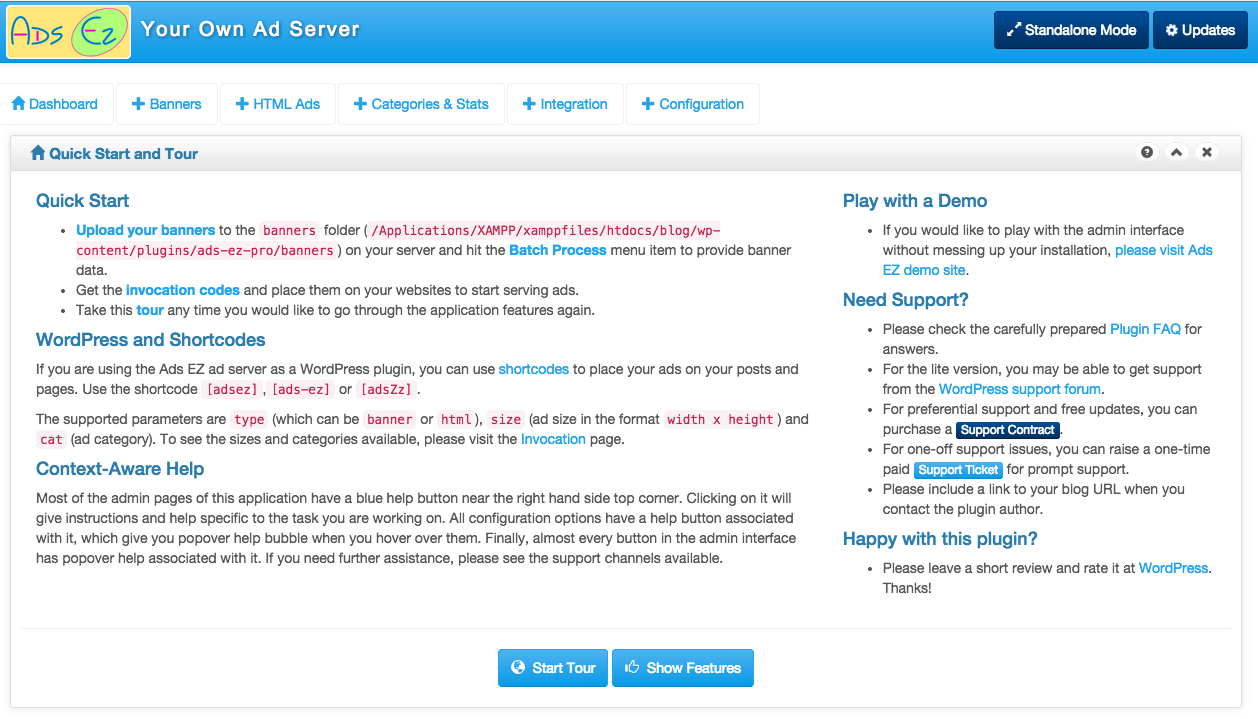Open the Invocation page link

coord(553,439)
